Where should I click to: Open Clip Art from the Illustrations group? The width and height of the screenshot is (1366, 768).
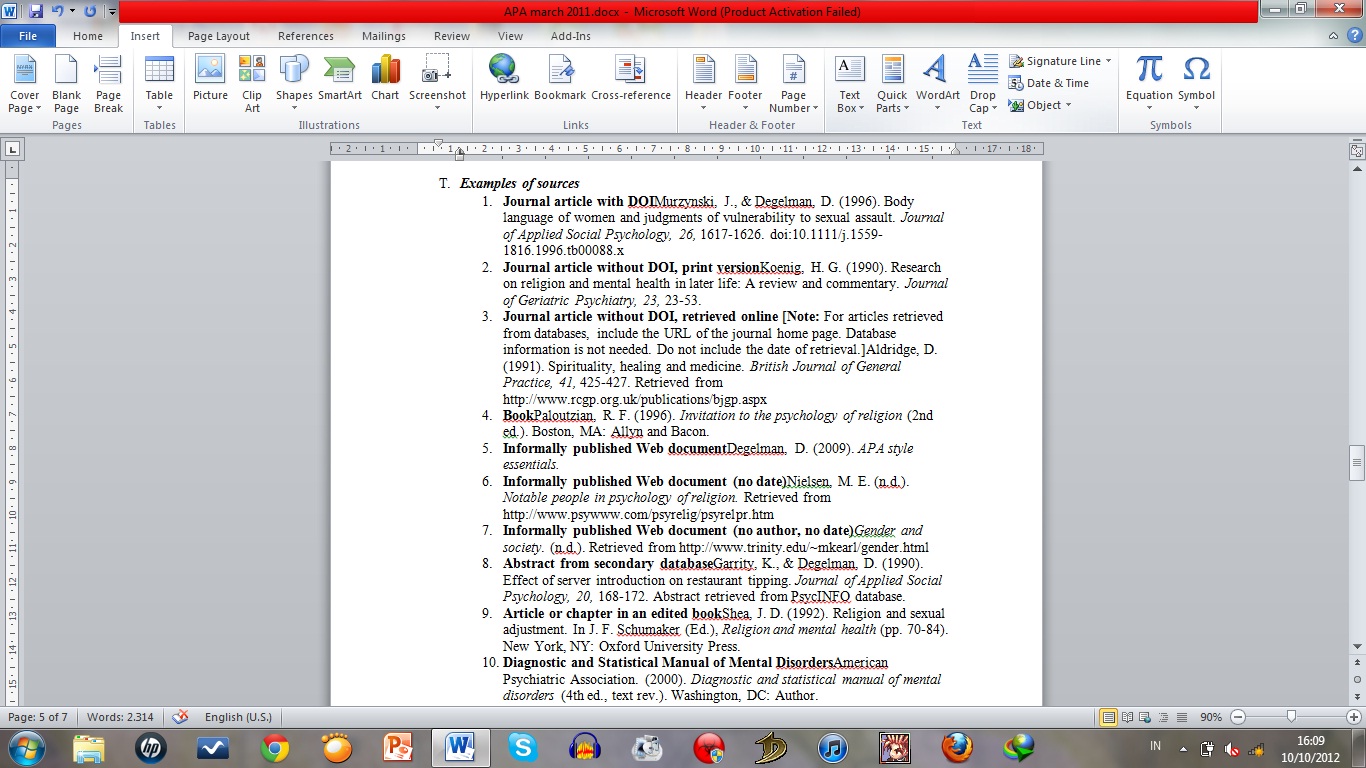(252, 84)
